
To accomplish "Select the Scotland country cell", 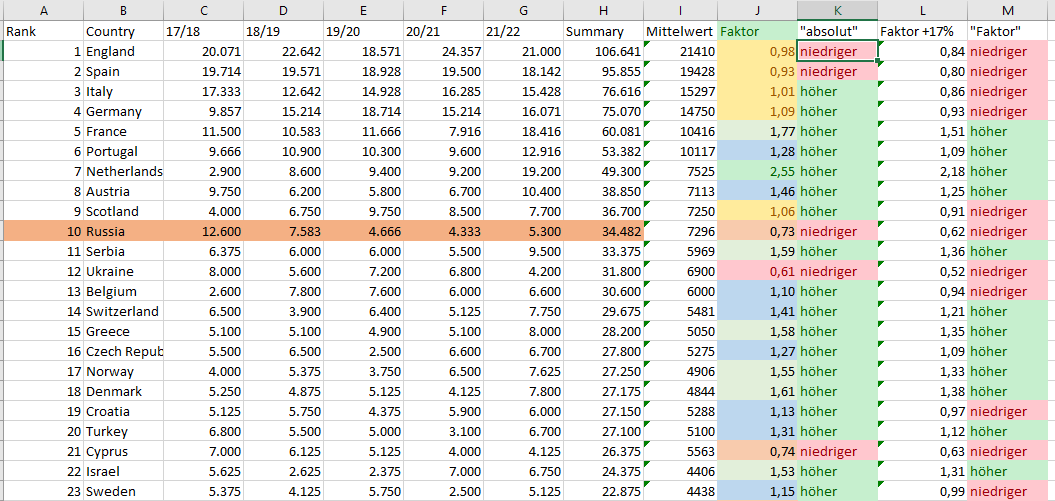I will point(124,211).
